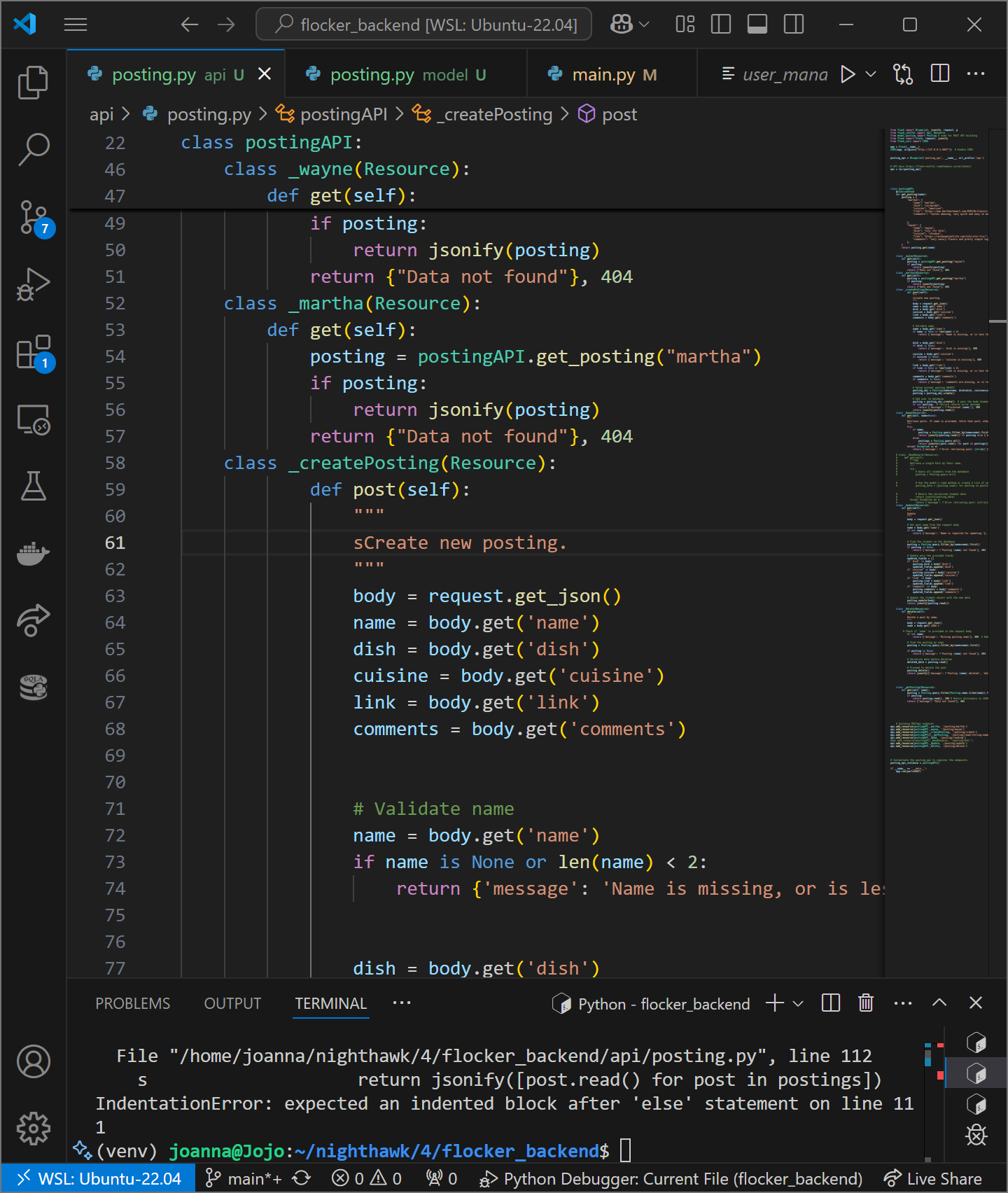Open errors and warnings status item
The height and width of the screenshot is (1193, 1008).
[367, 1179]
